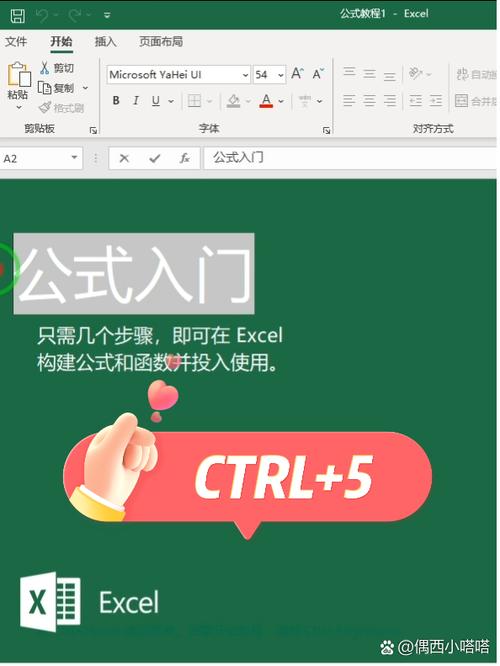Open the 字体 dialog launcher
Screen dimensions: 500x666
point(326,130)
